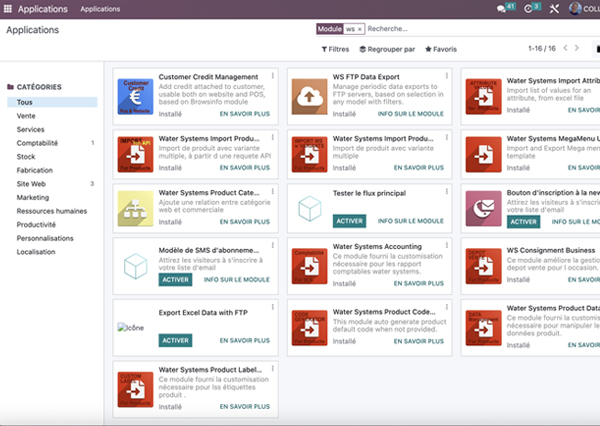
Task: Open the activities clock icon
Action: tap(528, 9)
